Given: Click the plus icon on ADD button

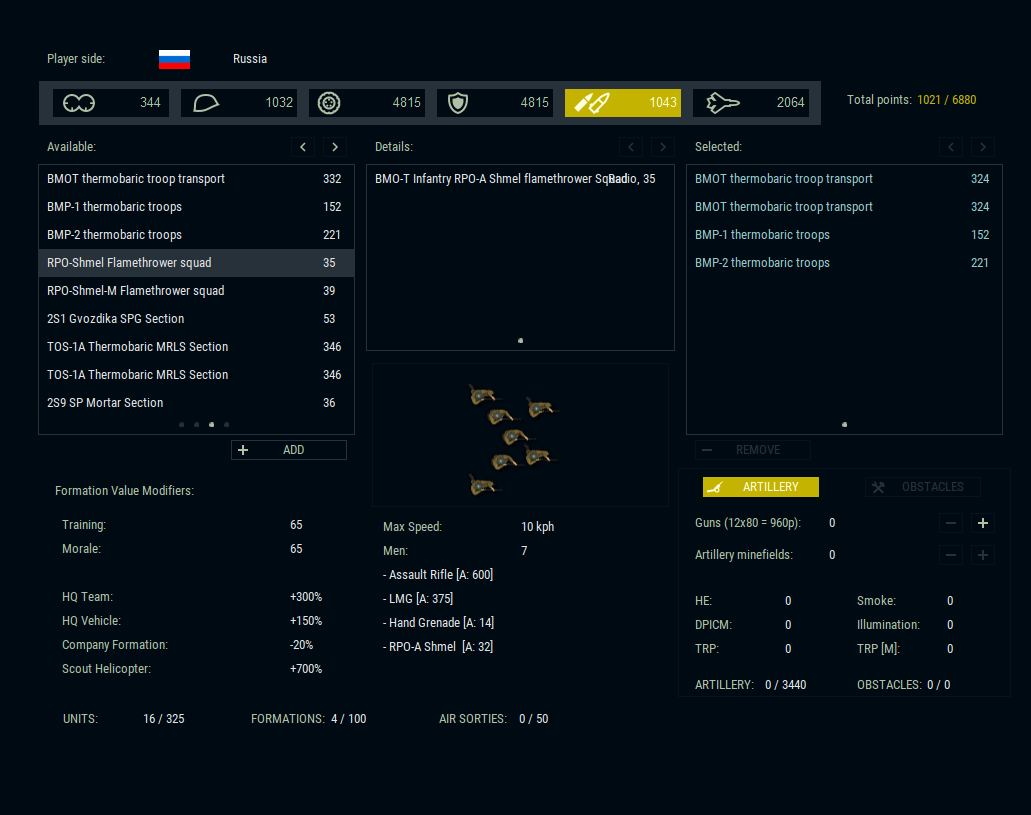Looking at the screenshot, I should [243, 450].
